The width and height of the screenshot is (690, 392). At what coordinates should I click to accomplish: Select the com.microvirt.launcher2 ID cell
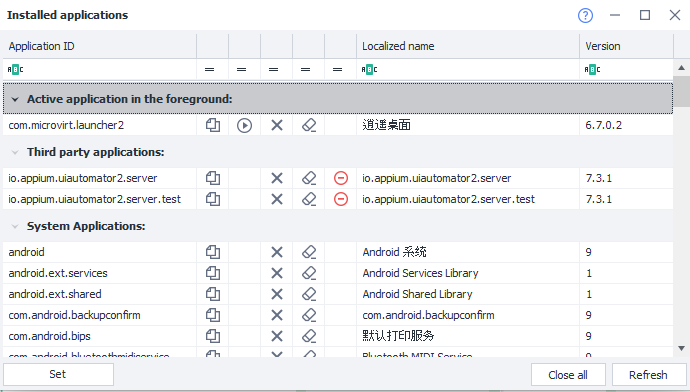click(99, 125)
